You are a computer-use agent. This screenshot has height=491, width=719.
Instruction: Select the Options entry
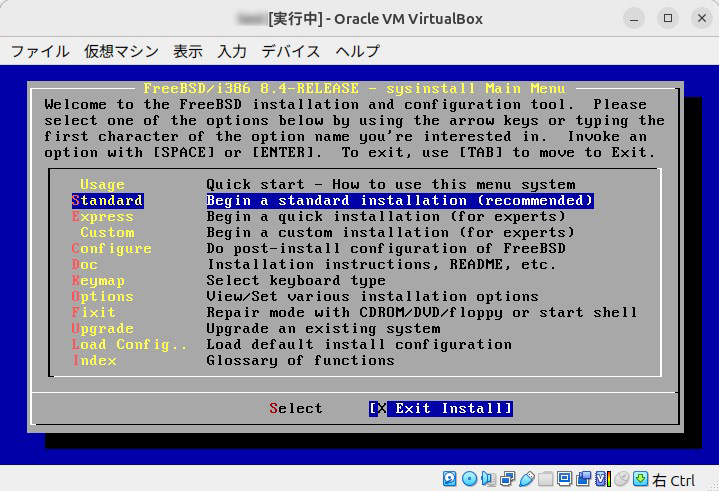(x=102, y=297)
